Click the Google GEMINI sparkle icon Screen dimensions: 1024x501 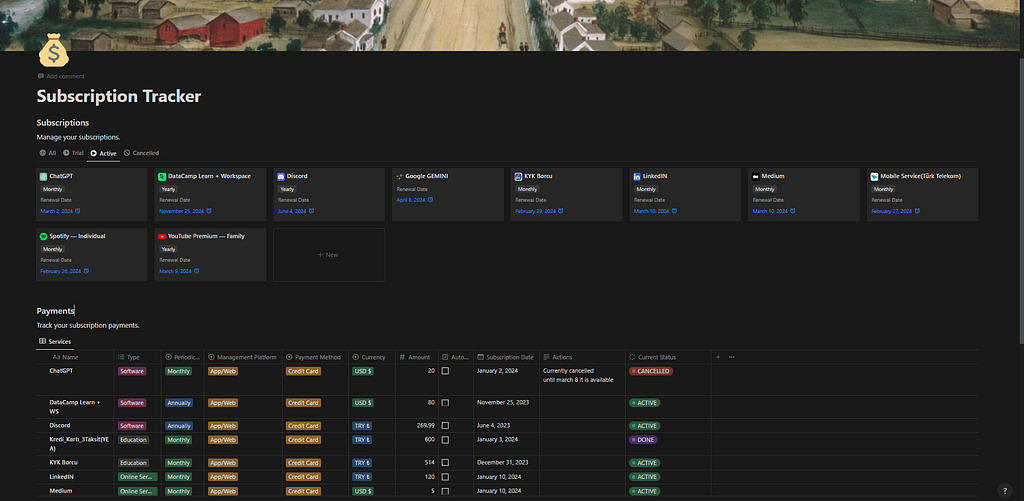tap(400, 176)
